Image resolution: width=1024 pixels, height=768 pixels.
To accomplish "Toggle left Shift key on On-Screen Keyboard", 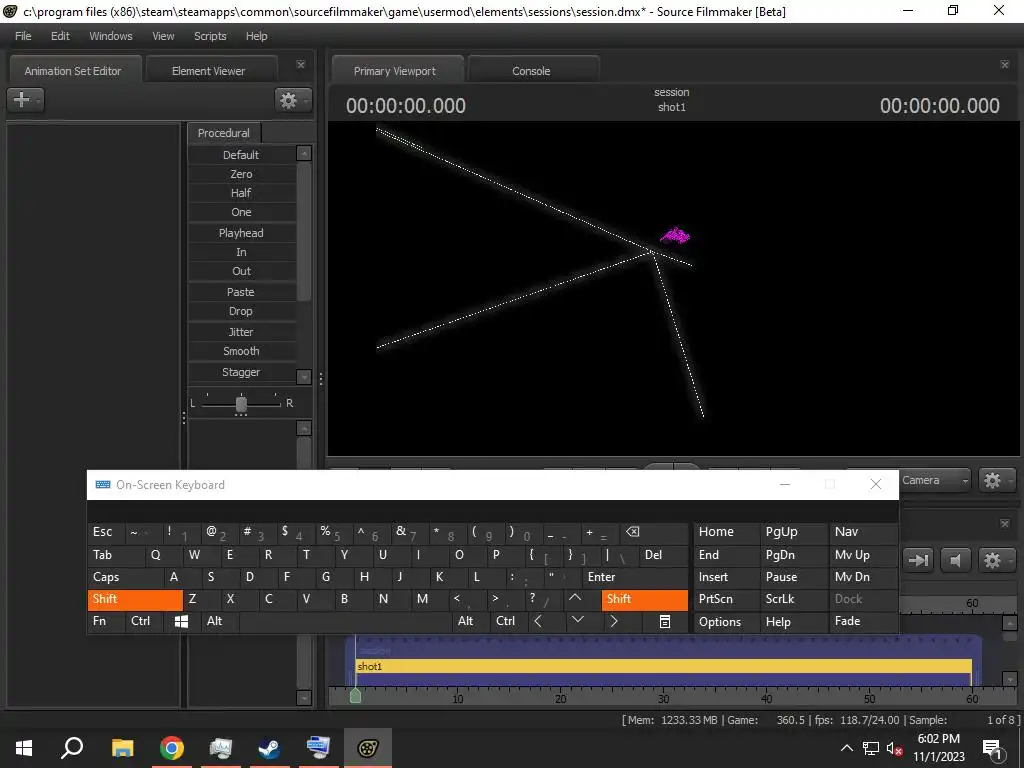I will click(135, 600).
